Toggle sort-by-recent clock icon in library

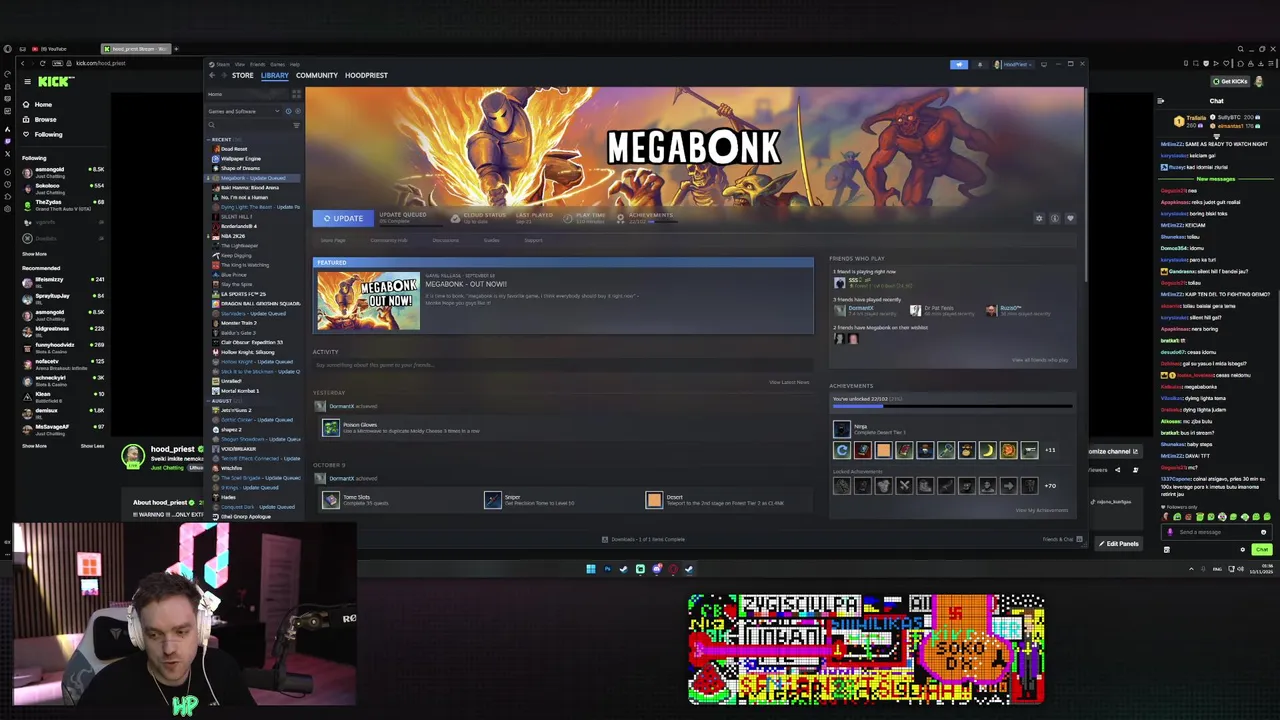click(288, 111)
